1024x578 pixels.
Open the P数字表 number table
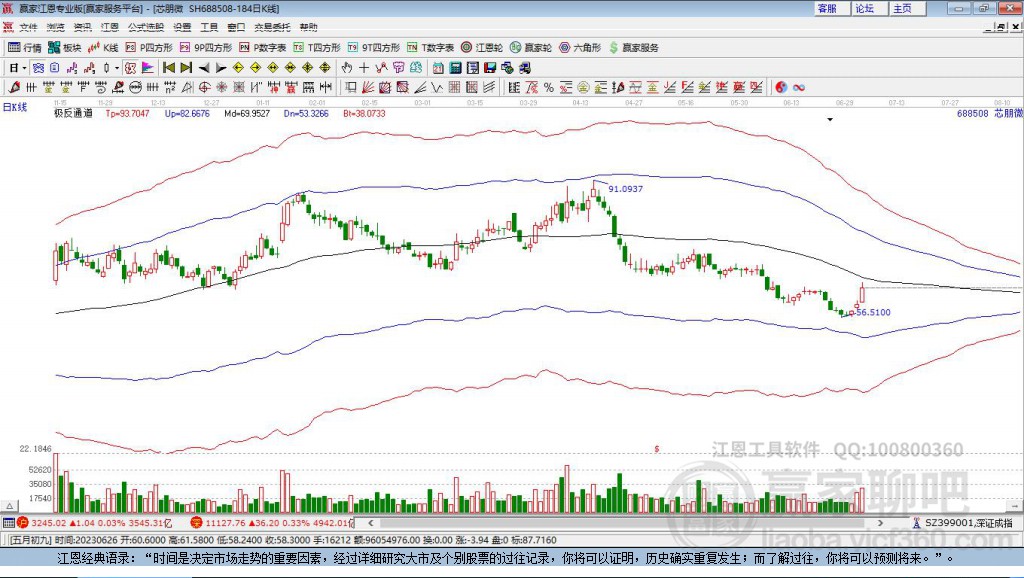click(263, 48)
